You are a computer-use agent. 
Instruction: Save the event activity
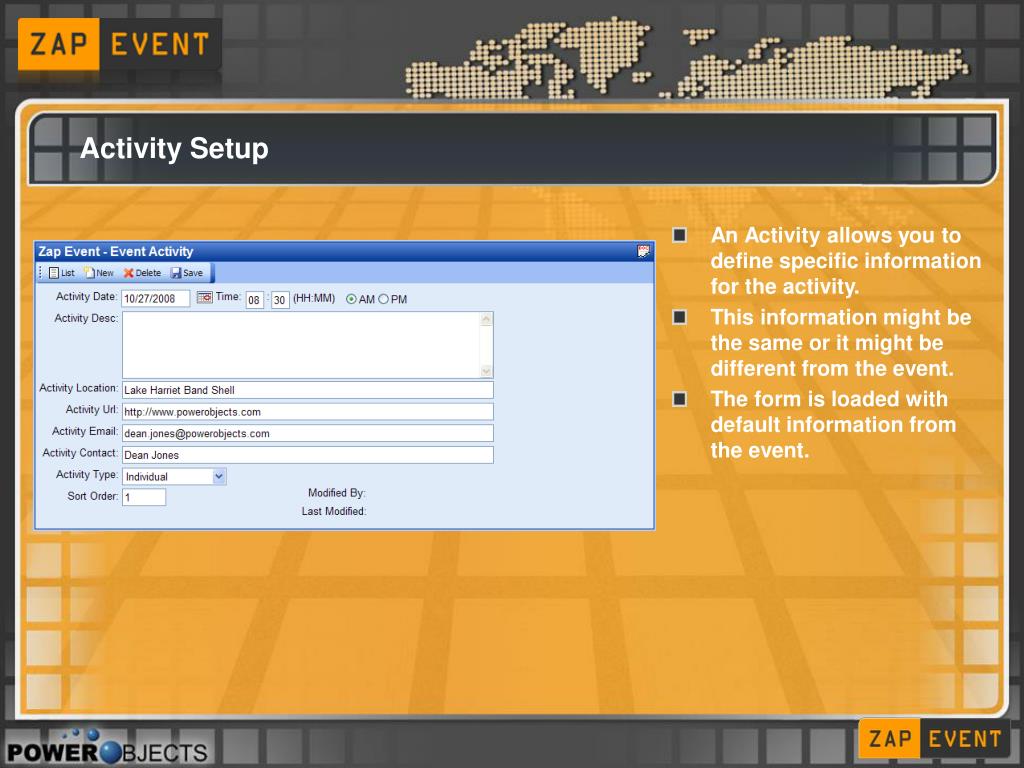click(x=187, y=273)
